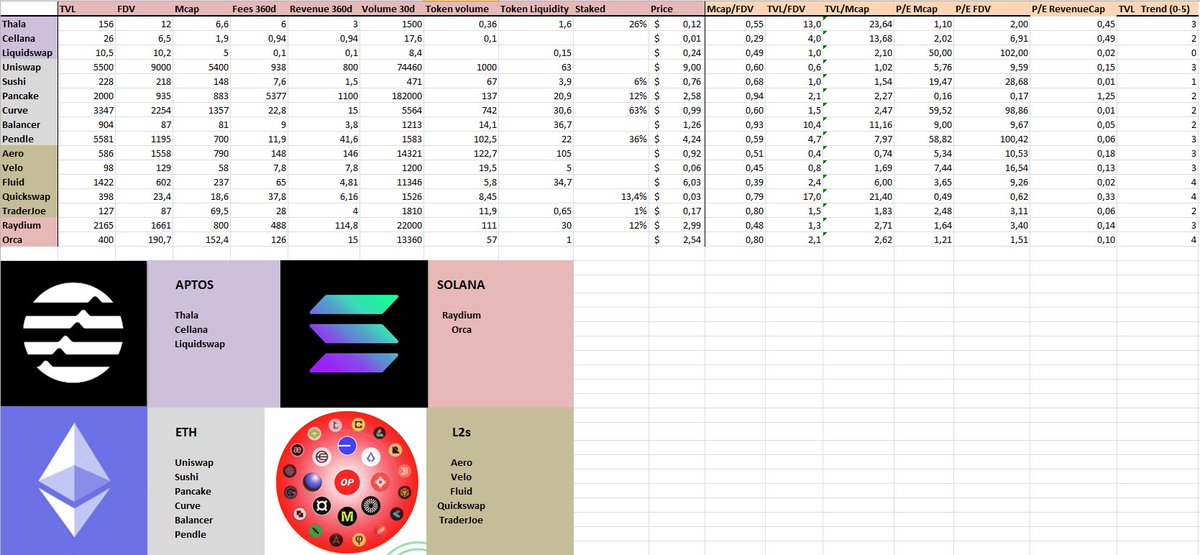Select Pancake's fees cell showing 5377
Image resolution: width=1200 pixels, height=555 pixels.
258,95
